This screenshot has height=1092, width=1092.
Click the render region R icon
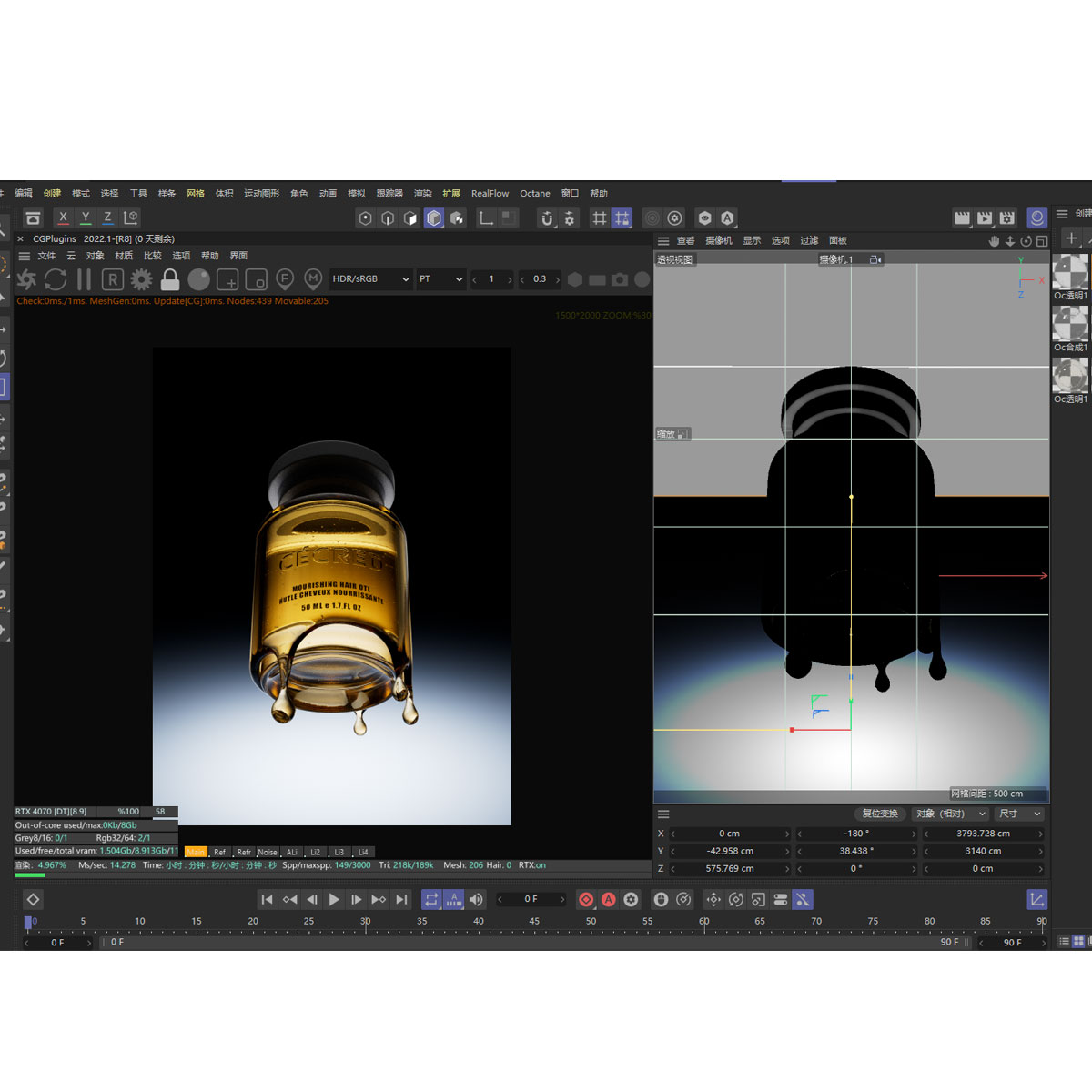(x=112, y=279)
